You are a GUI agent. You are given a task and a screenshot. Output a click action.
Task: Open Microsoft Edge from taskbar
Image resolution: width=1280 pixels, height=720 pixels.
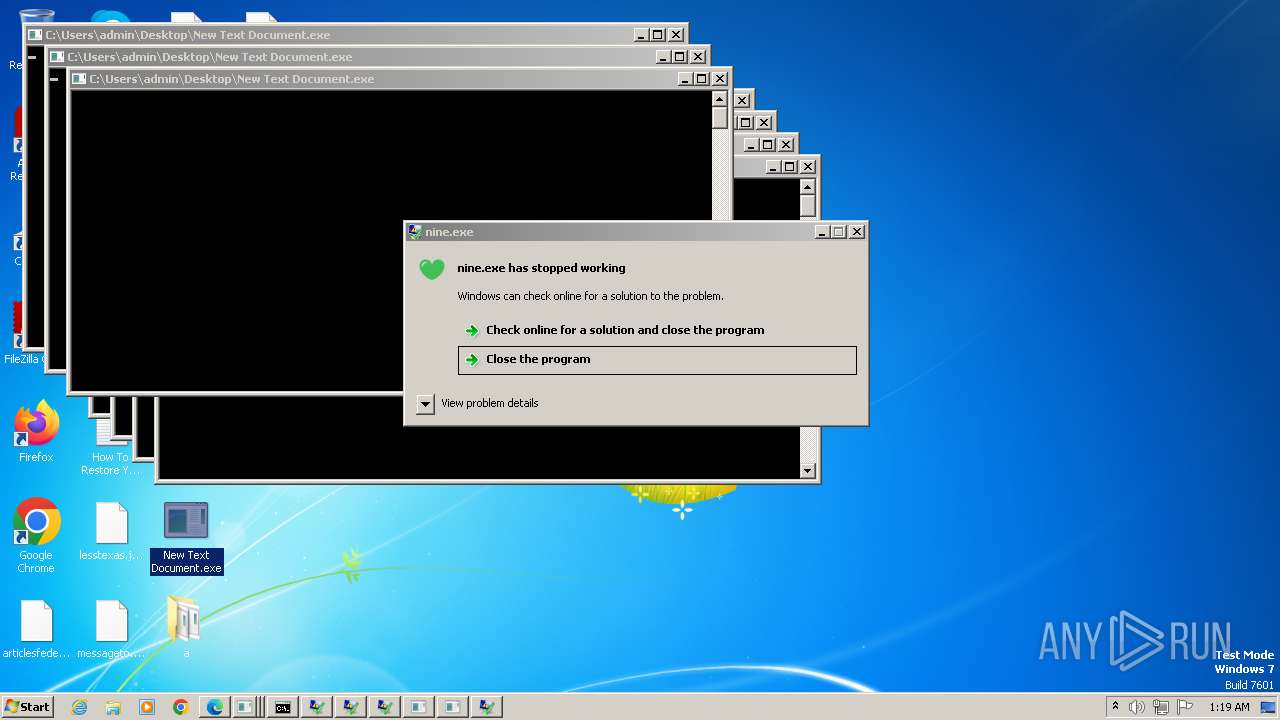coord(215,707)
